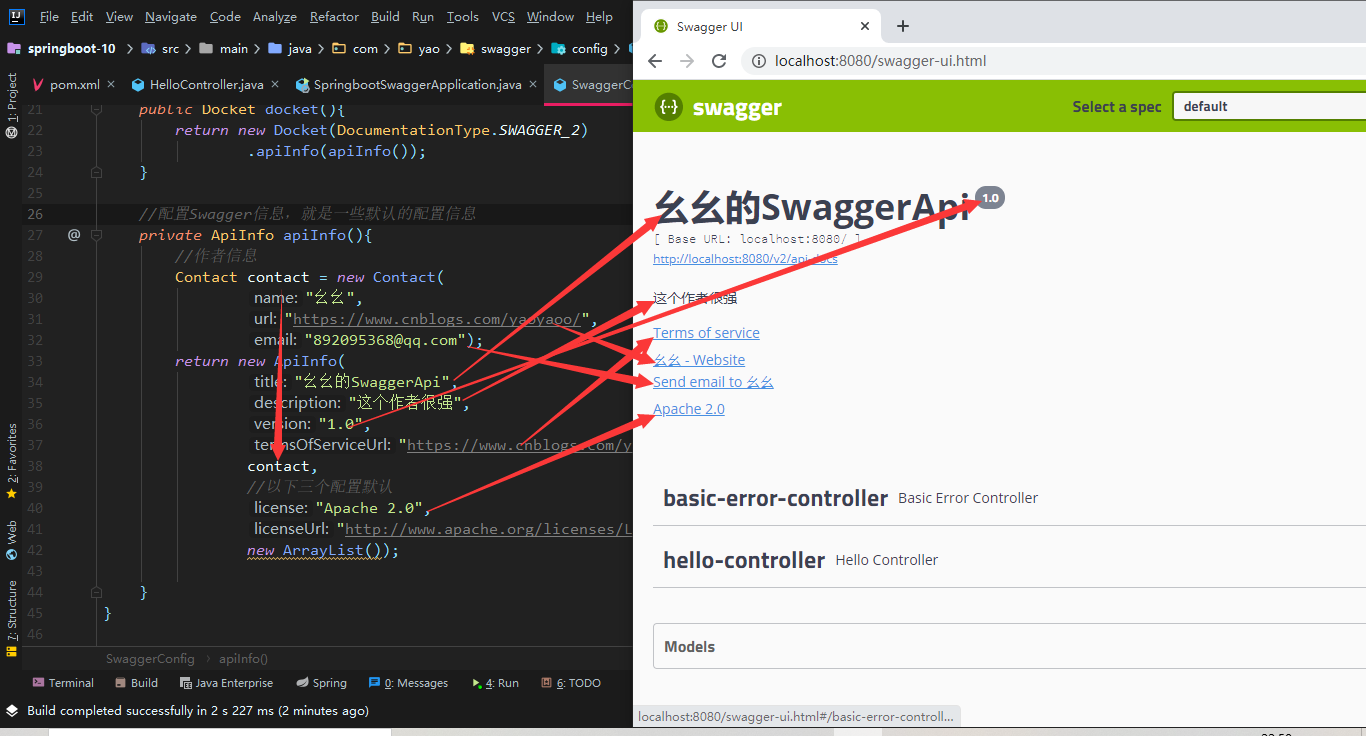Go back in the browser
This screenshot has width=1366, height=736.
tap(655, 61)
